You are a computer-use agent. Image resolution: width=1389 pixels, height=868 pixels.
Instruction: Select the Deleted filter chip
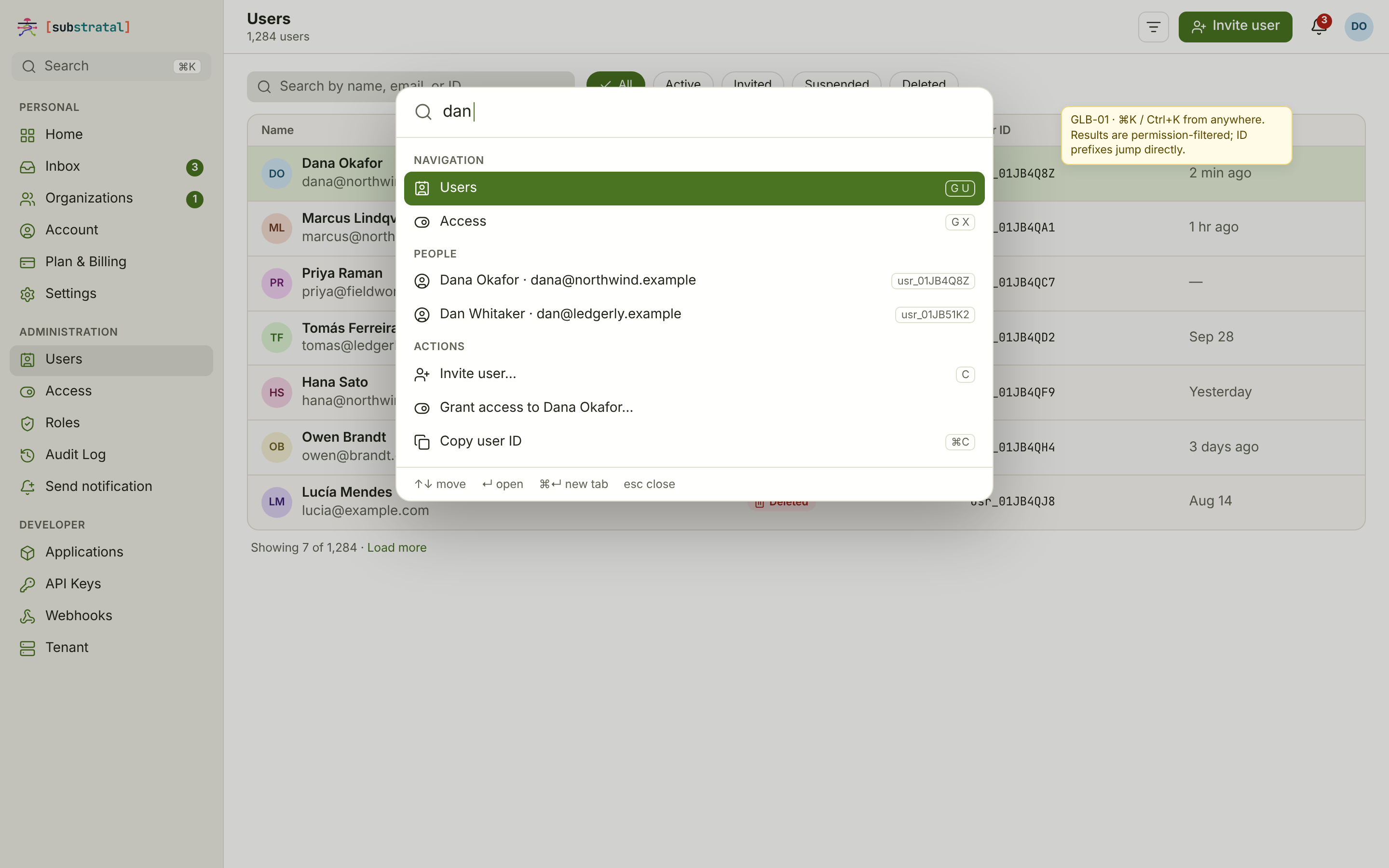pos(924,81)
